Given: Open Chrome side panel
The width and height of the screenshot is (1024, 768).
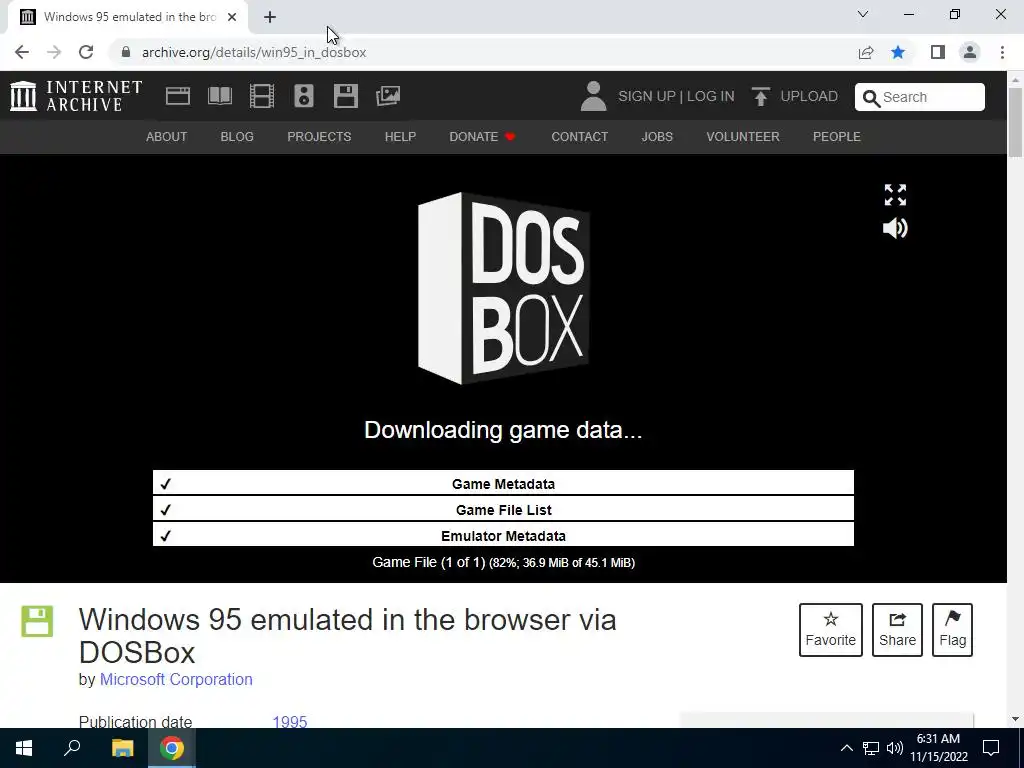Looking at the screenshot, I should (x=938, y=52).
